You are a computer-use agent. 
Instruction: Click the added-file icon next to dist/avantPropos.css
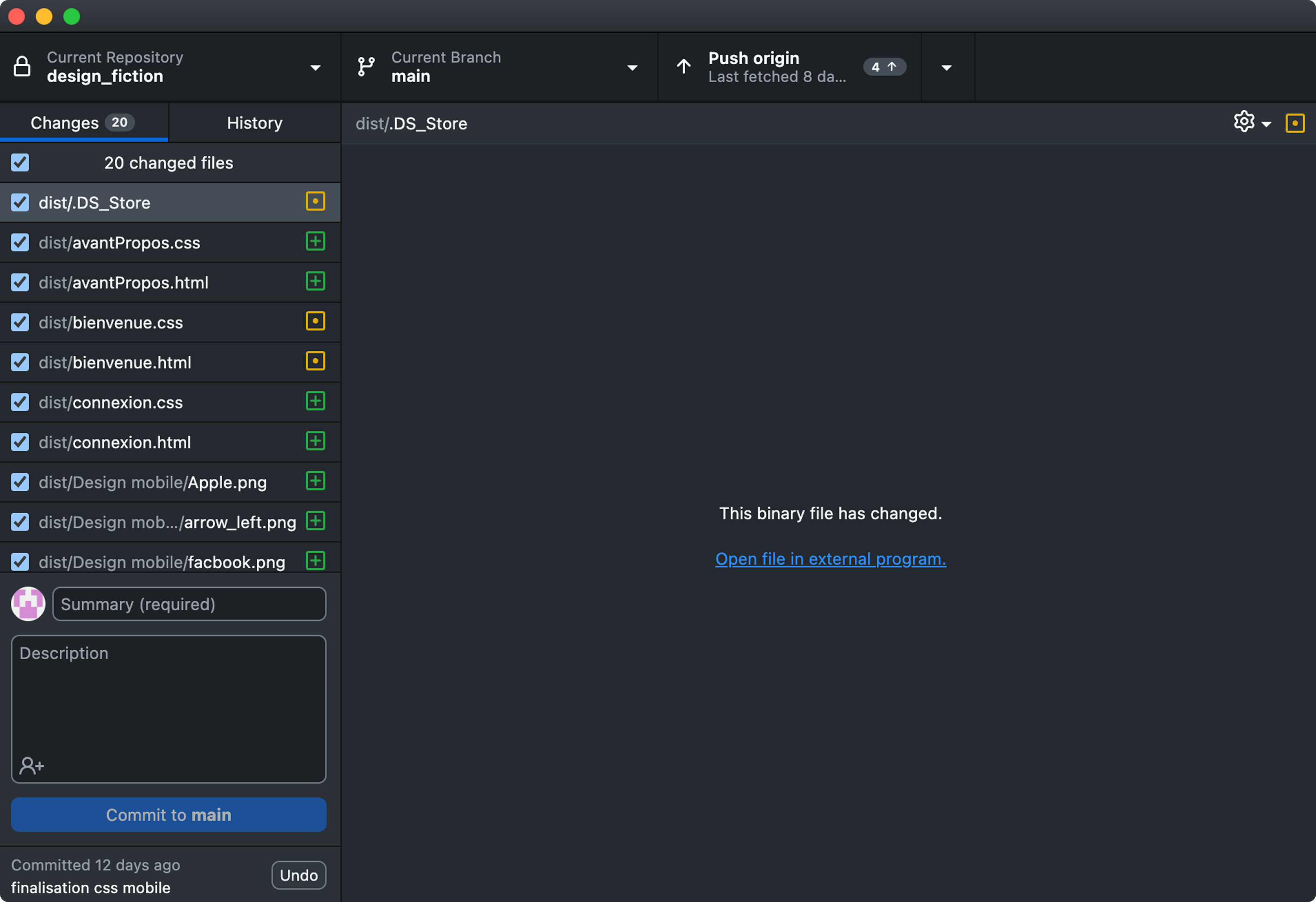tap(315, 241)
